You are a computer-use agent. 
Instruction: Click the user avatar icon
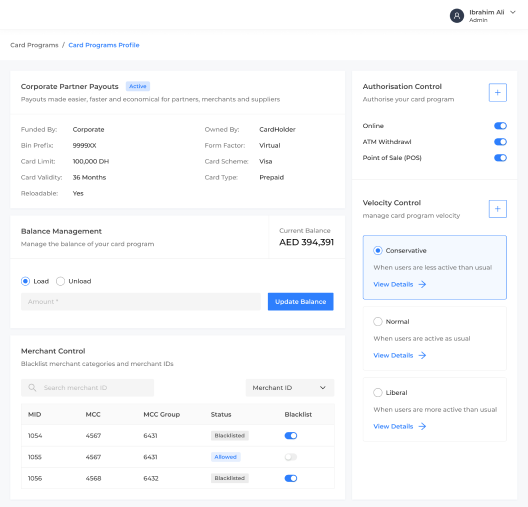[457, 15]
